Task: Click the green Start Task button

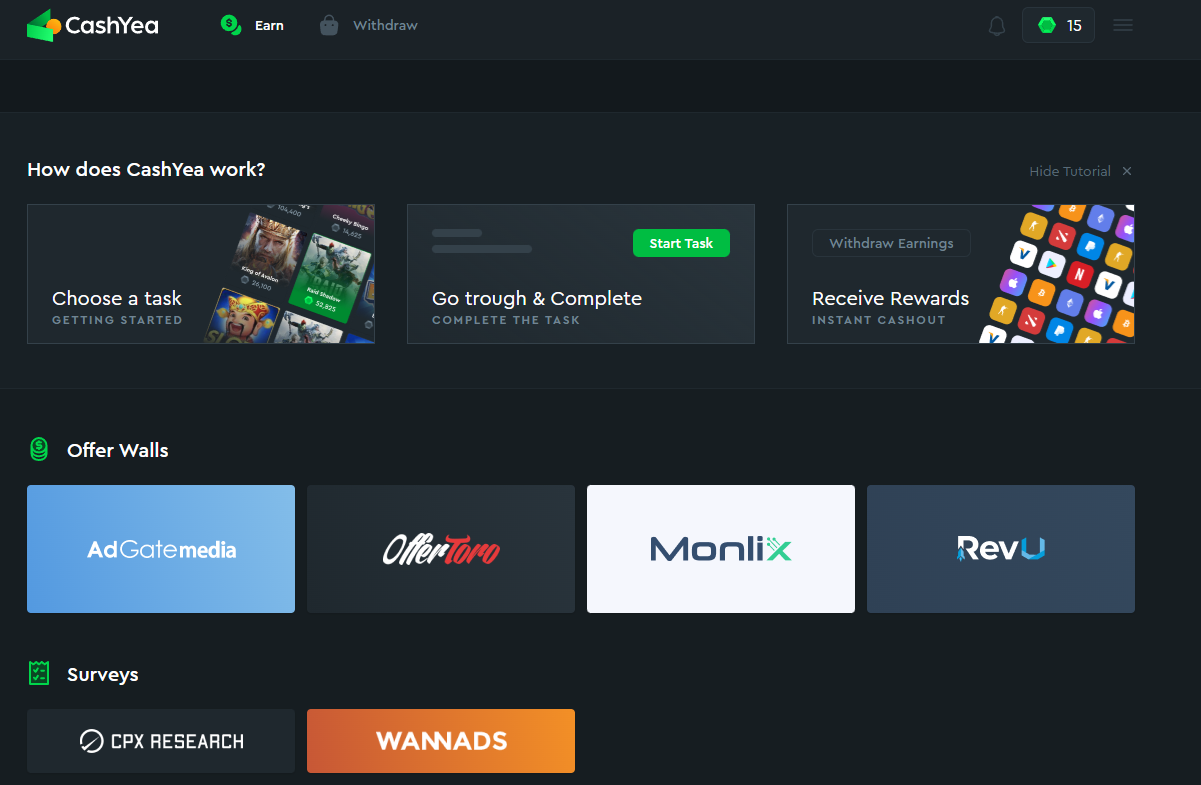Action: tap(681, 243)
